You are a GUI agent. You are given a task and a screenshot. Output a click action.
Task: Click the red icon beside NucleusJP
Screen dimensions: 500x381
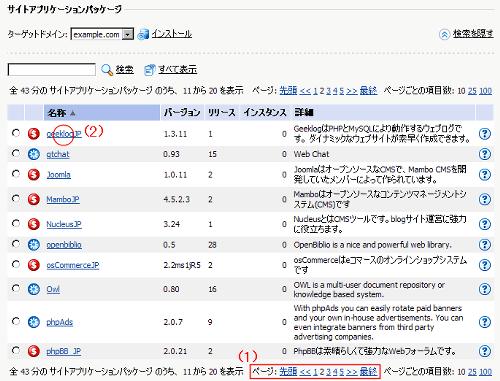click(34, 224)
